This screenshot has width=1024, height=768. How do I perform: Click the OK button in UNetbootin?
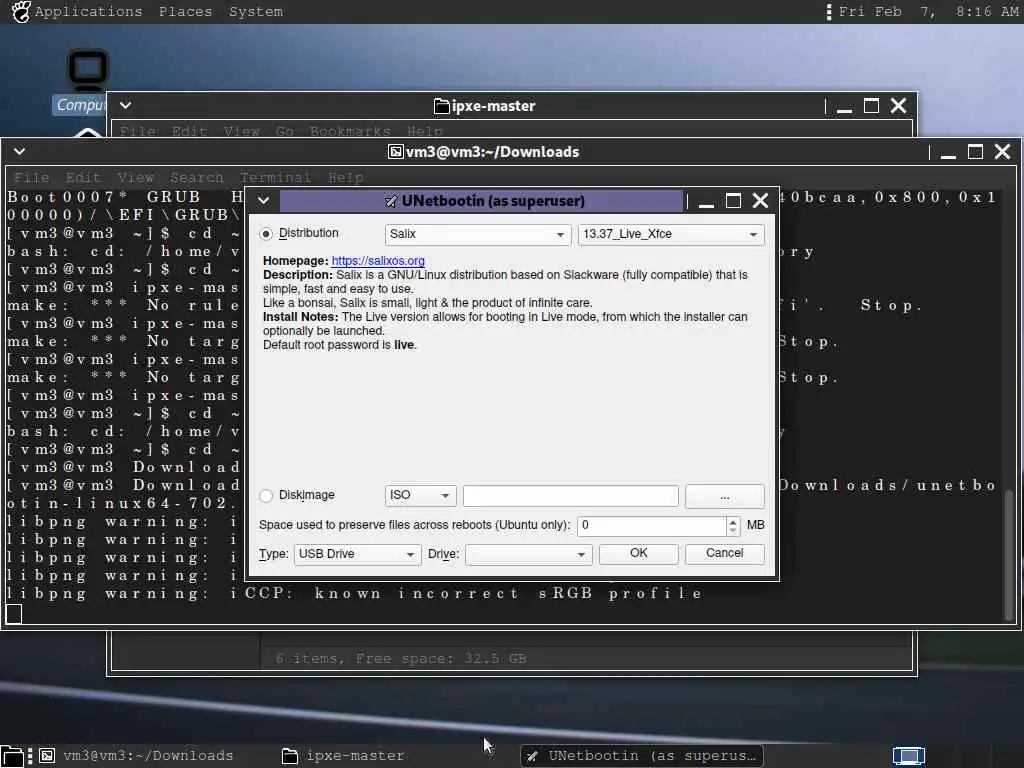tap(638, 553)
